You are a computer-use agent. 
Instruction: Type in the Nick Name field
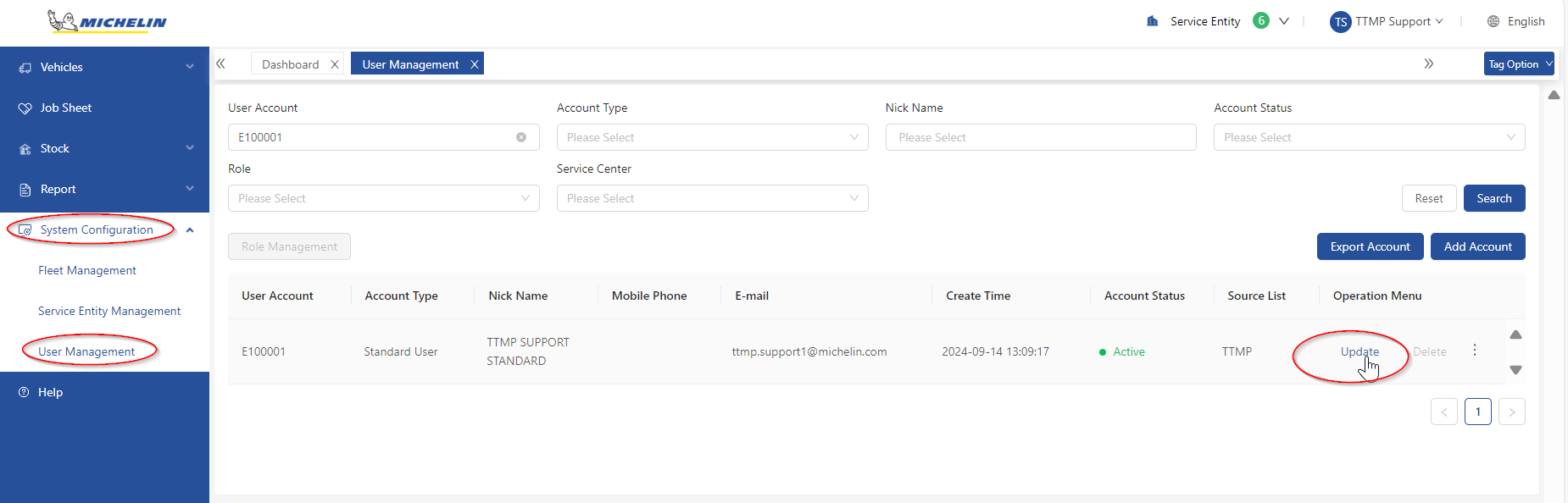(x=1040, y=137)
